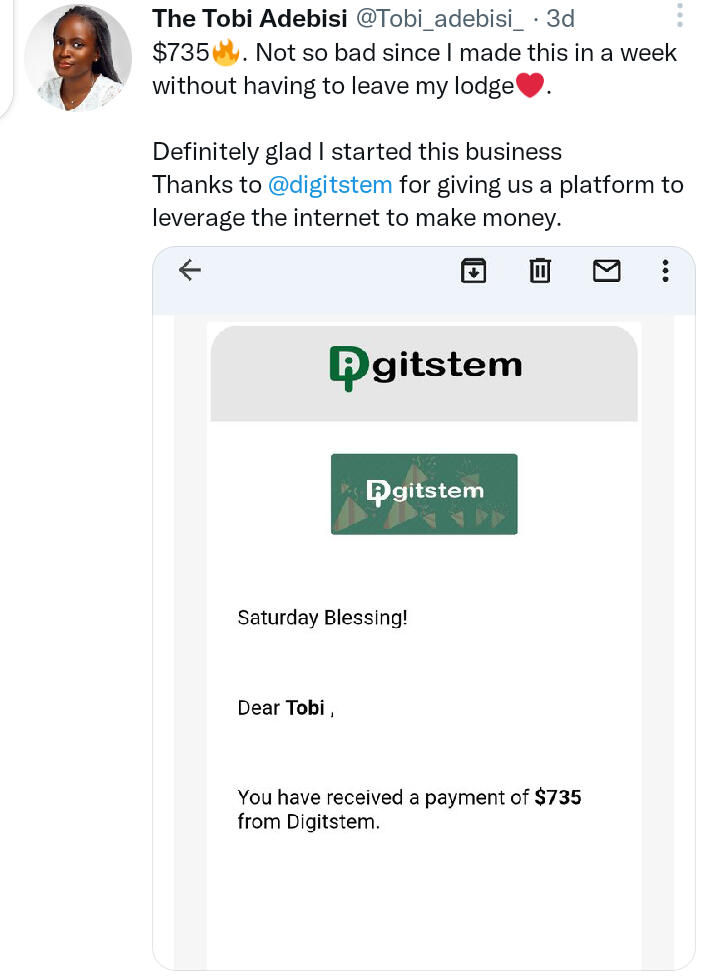720x978 pixels.
Task: Open the email's vertical three-dot menu
Action: click(665, 270)
